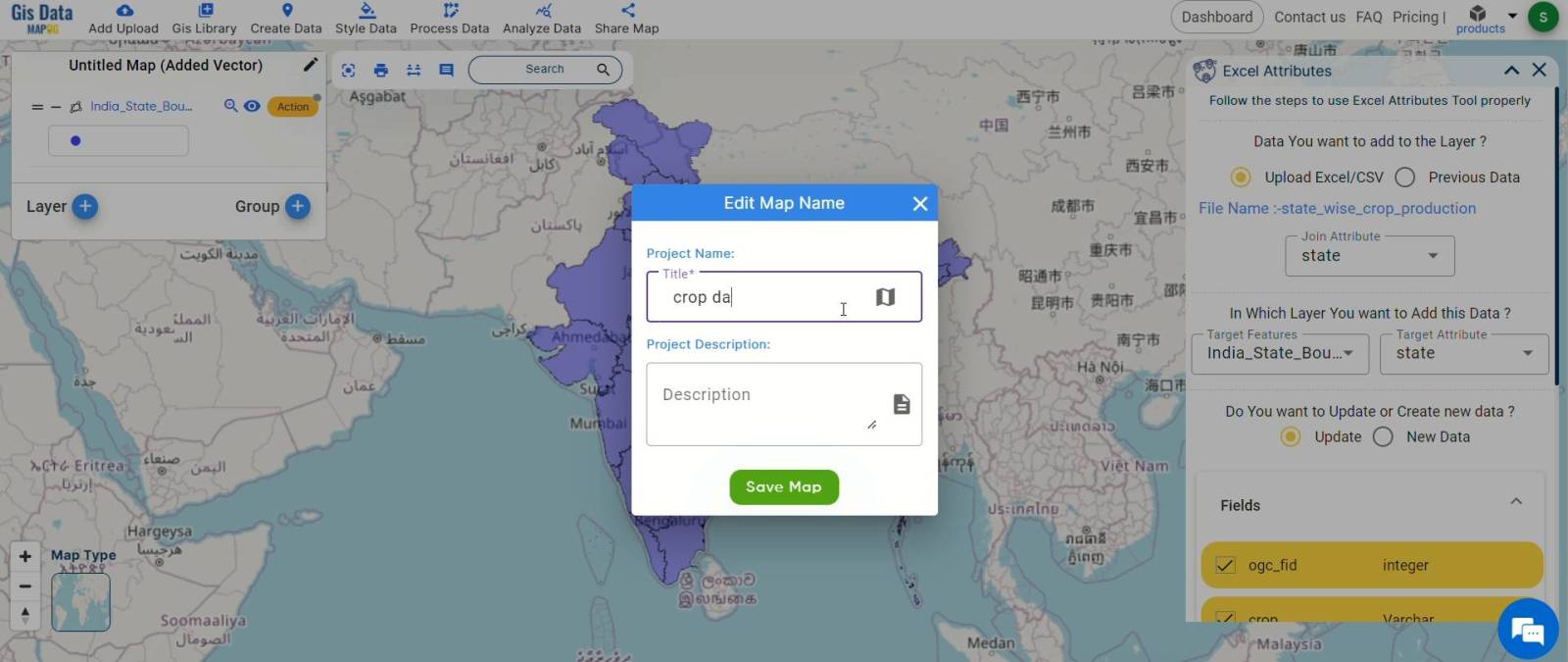
Task: Collapse the Excel Attributes panel
Action: [x=1511, y=71]
